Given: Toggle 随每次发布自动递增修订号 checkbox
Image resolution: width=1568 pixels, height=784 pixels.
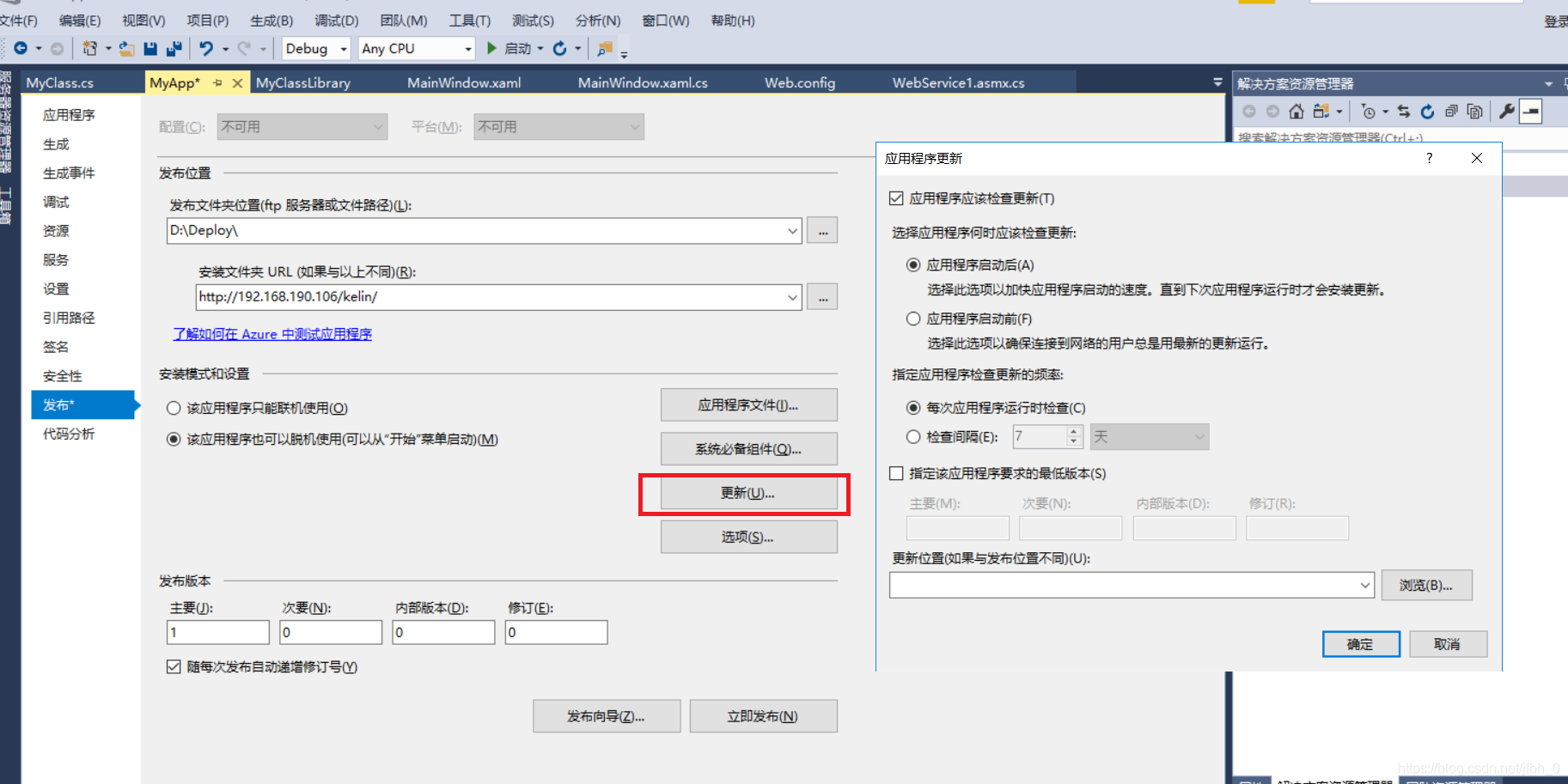Looking at the screenshot, I should (174, 667).
